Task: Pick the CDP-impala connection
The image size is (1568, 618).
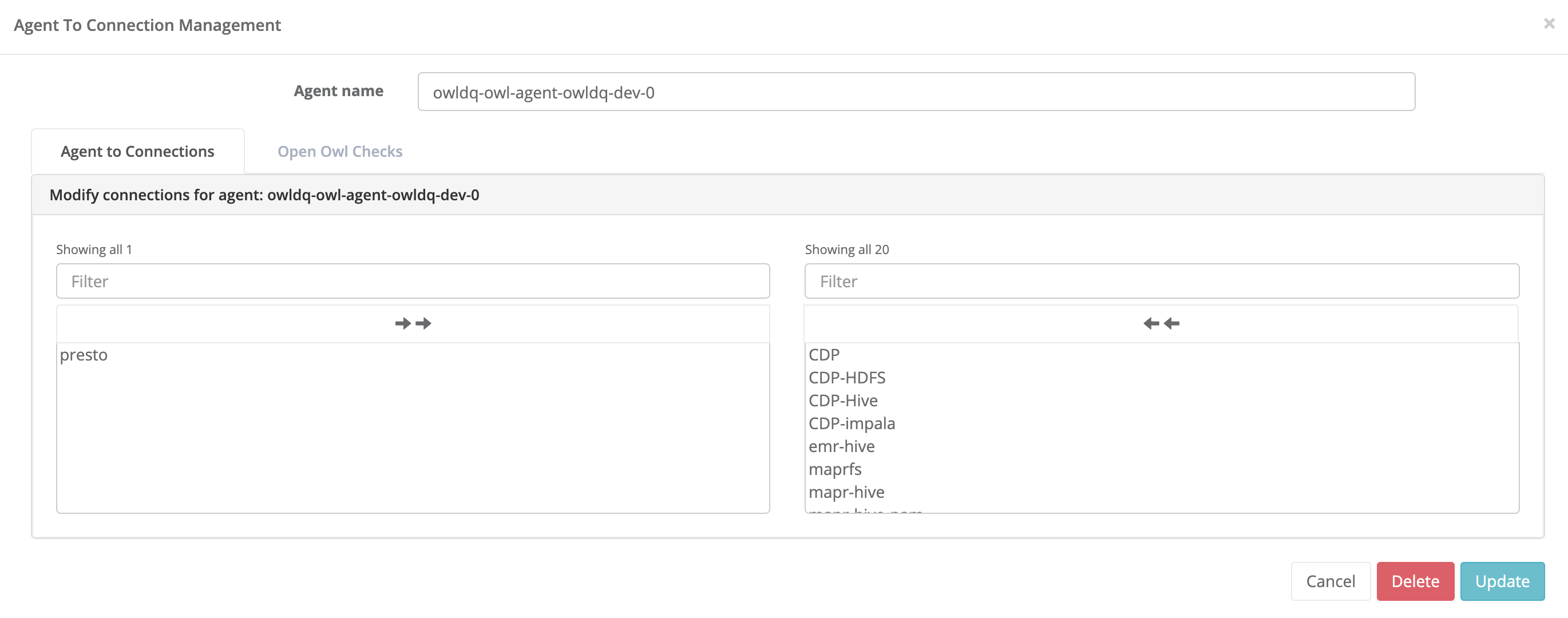Action: pos(851,423)
